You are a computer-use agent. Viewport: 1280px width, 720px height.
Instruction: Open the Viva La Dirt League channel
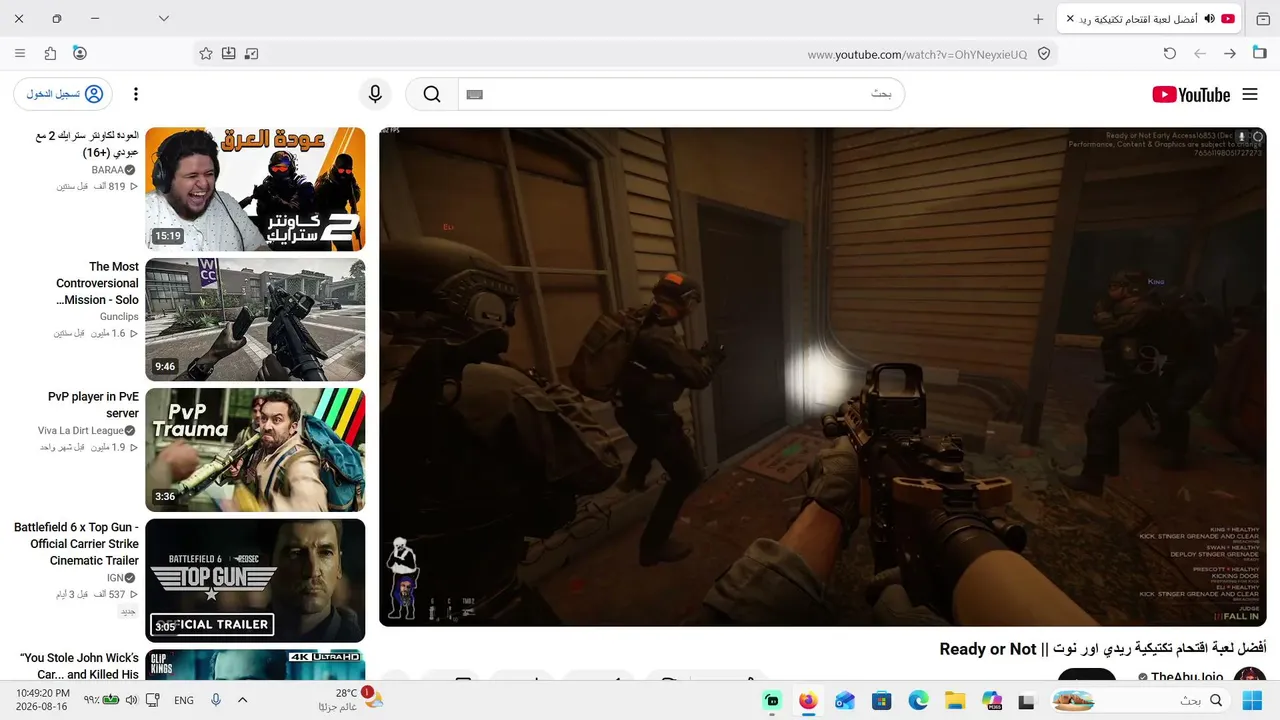point(81,430)
